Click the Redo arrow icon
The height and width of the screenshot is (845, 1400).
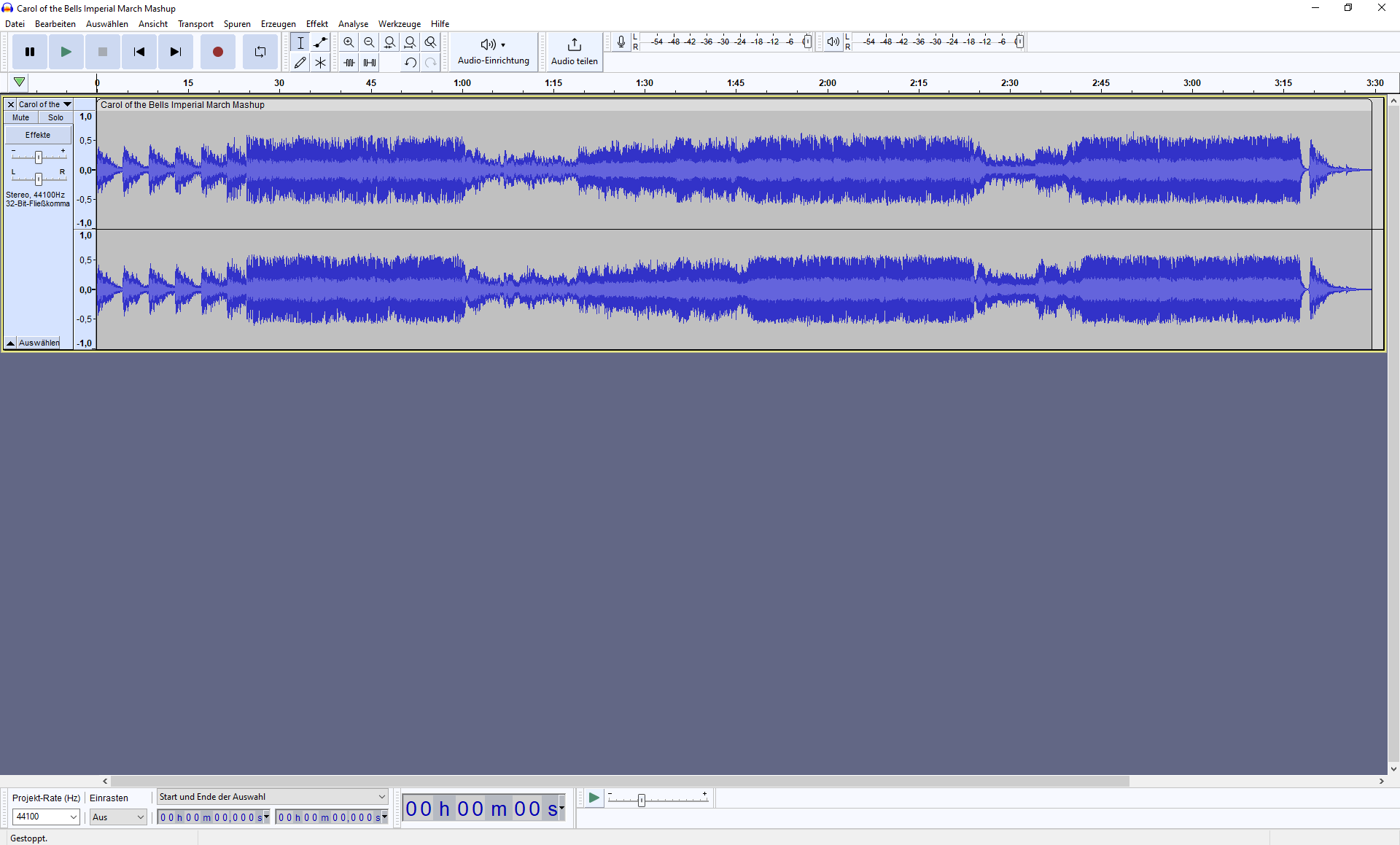pyautogui.click(x=431, y=63)
